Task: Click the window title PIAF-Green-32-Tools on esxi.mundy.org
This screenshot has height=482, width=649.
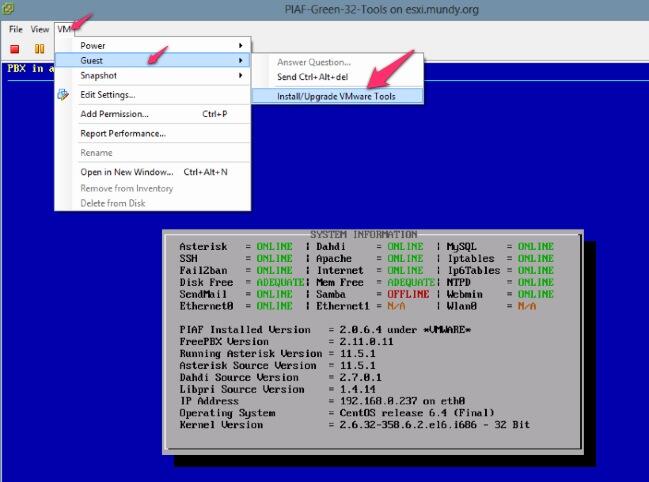Action: click(382, 9)
